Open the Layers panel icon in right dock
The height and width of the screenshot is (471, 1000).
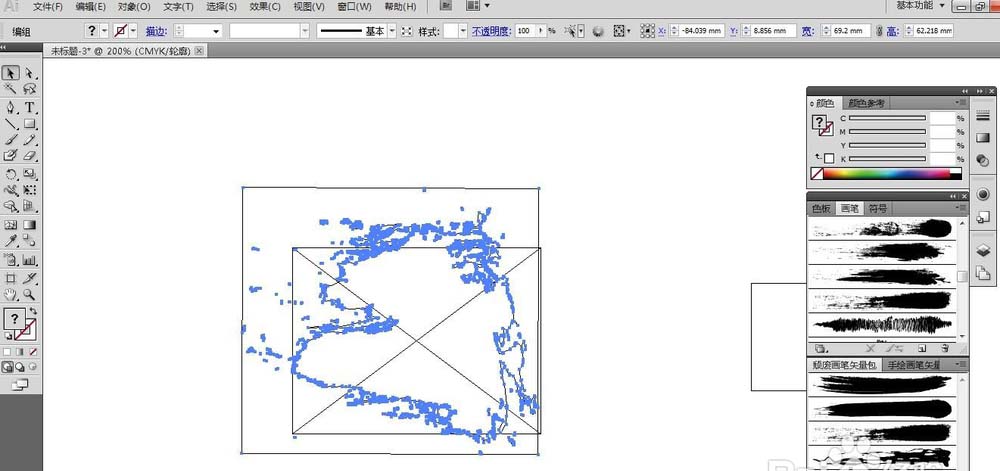tap(983, 250)
